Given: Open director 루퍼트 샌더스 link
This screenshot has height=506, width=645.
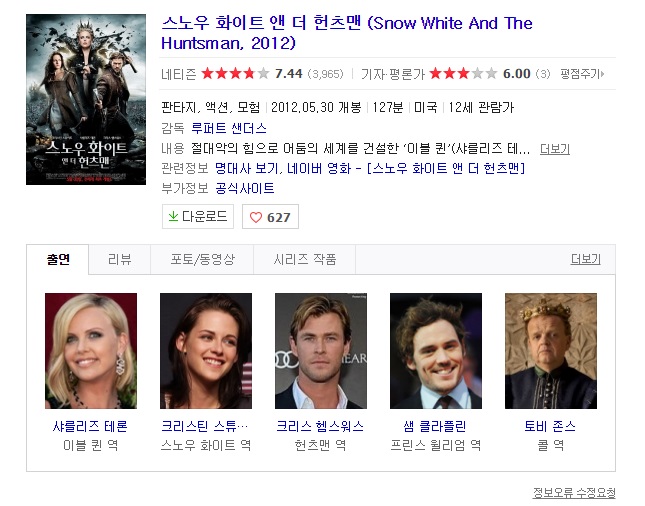Looking at the screenshot, I should [229, 128].
